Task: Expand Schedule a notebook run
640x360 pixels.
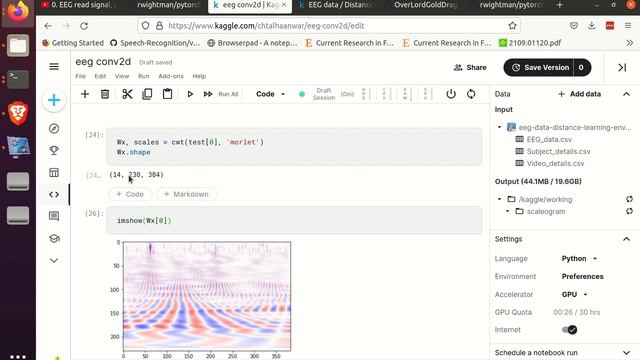Action: coord(626,353)
